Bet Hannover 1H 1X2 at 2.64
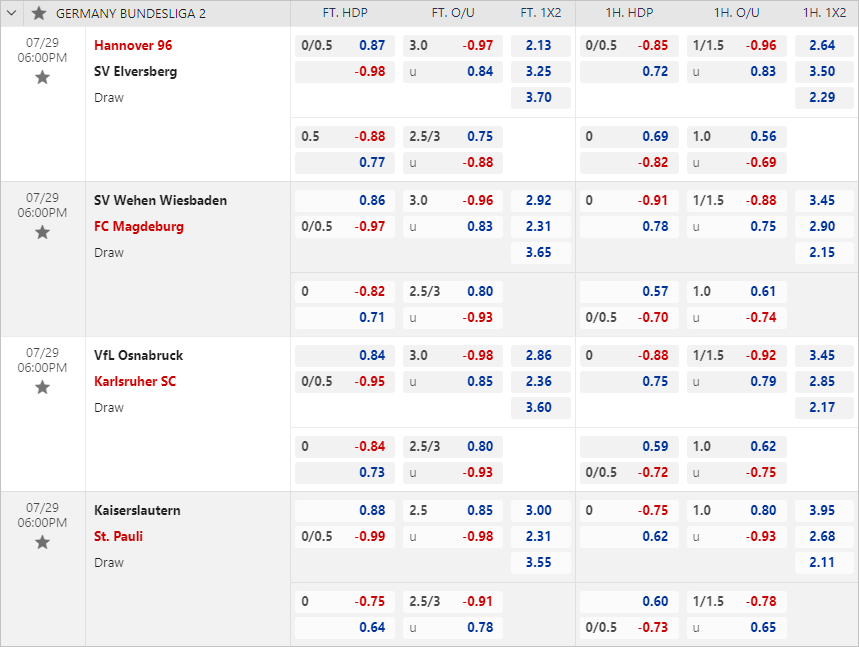The width and height of the screenshot is (859, 647). pos(824,45)
